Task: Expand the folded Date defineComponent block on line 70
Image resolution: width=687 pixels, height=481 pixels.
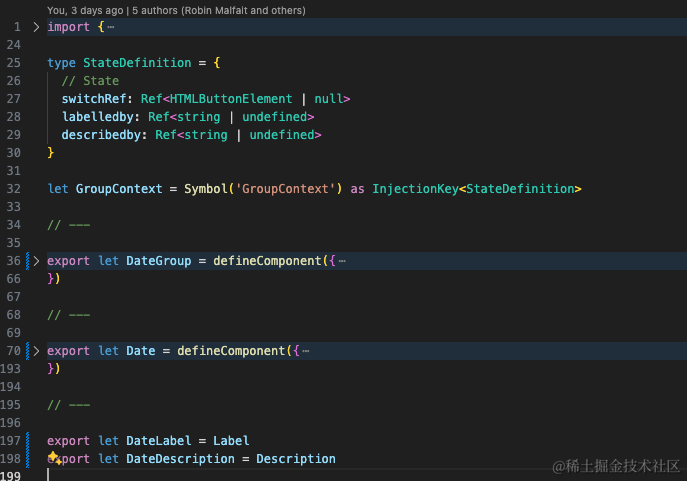Action: click(36, 351)
